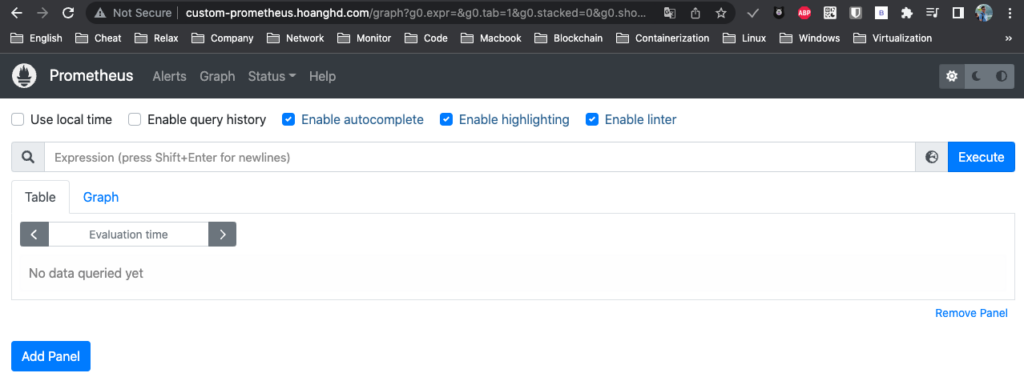Click the Prometheus brand title
This screenshot has height=381, width=1024.
[x=91, y=76]
